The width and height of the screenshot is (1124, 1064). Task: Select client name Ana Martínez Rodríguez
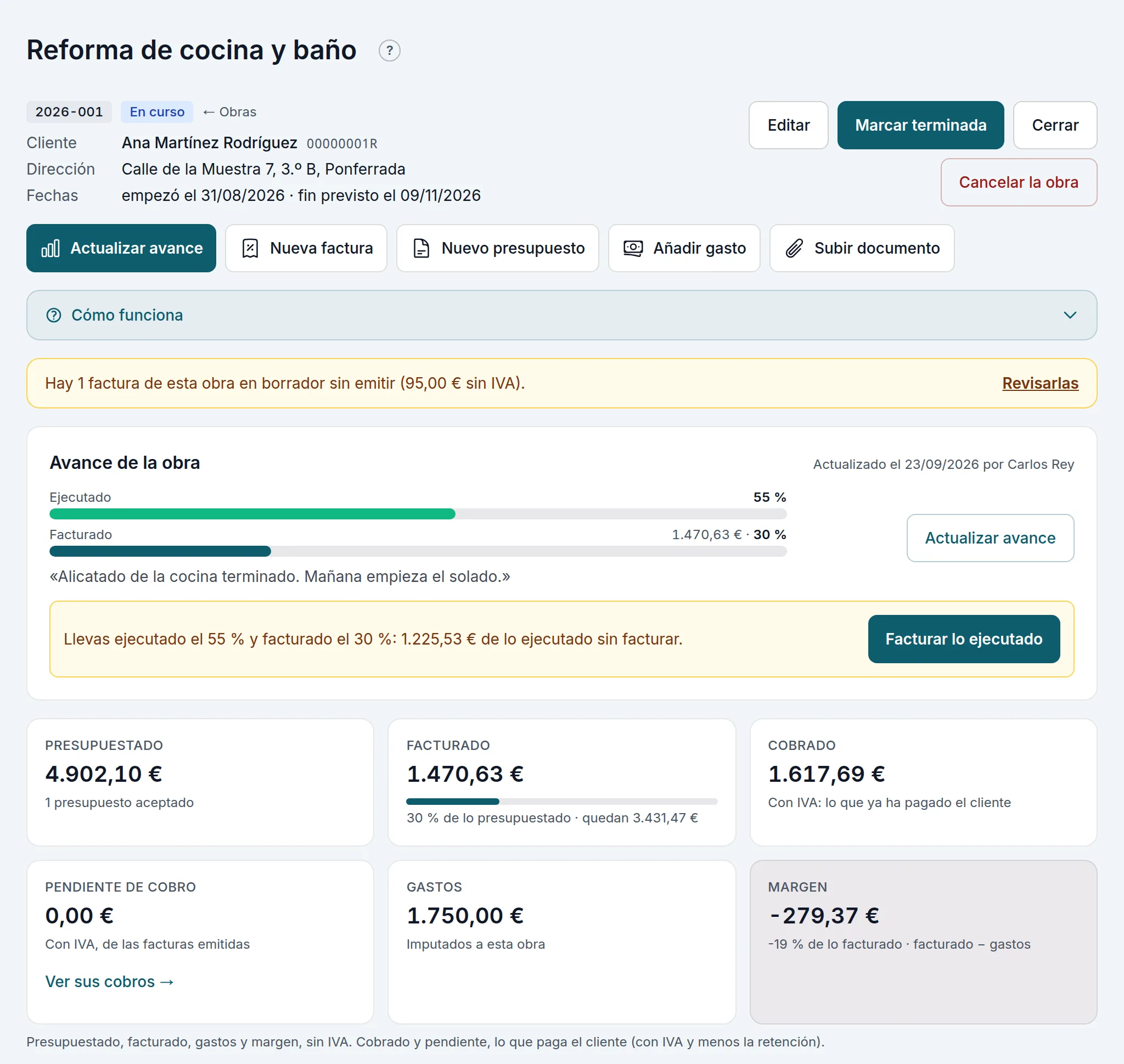(x=209, y=143)
